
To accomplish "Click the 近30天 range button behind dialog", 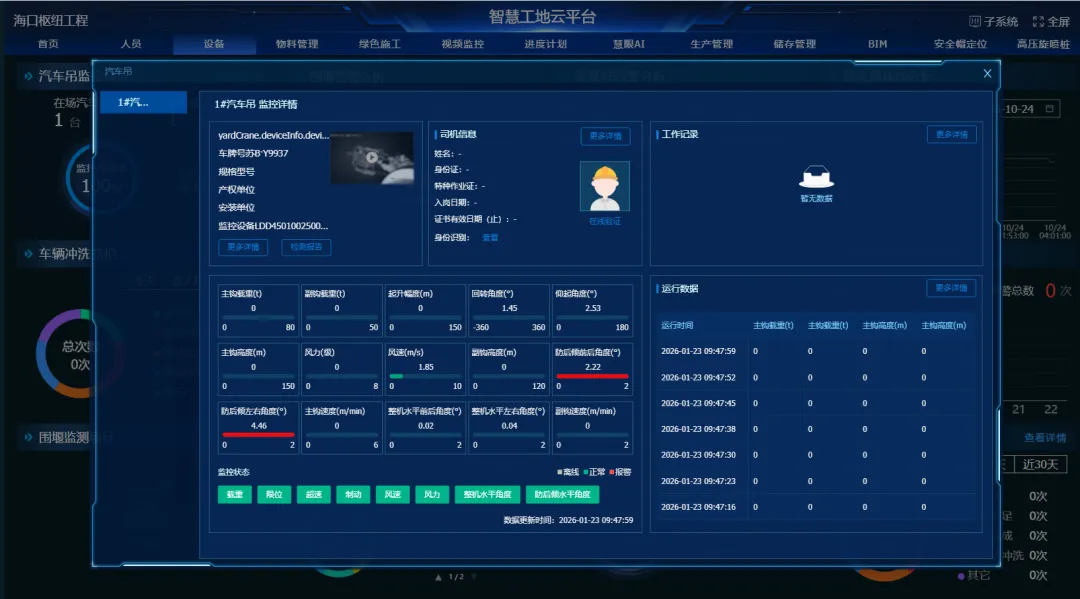I will pos(1040,464).
